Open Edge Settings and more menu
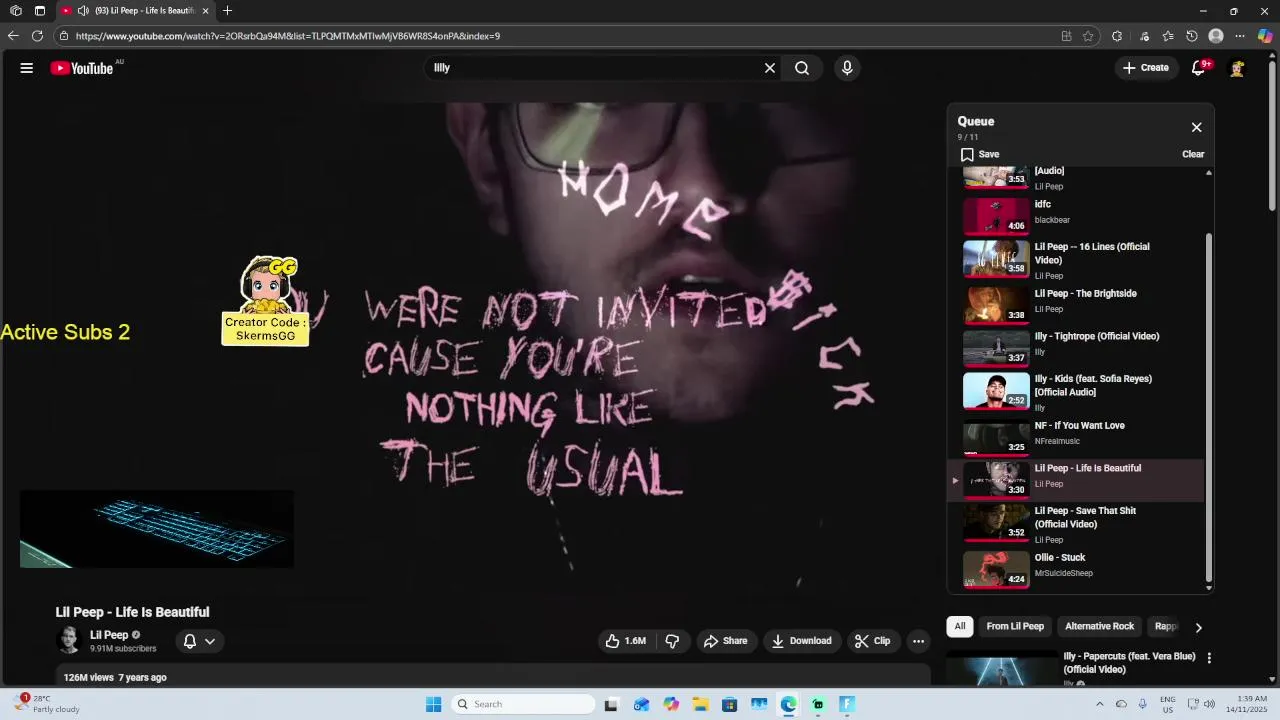This screenshot has height=720, width=1280. pos(1240,36)
